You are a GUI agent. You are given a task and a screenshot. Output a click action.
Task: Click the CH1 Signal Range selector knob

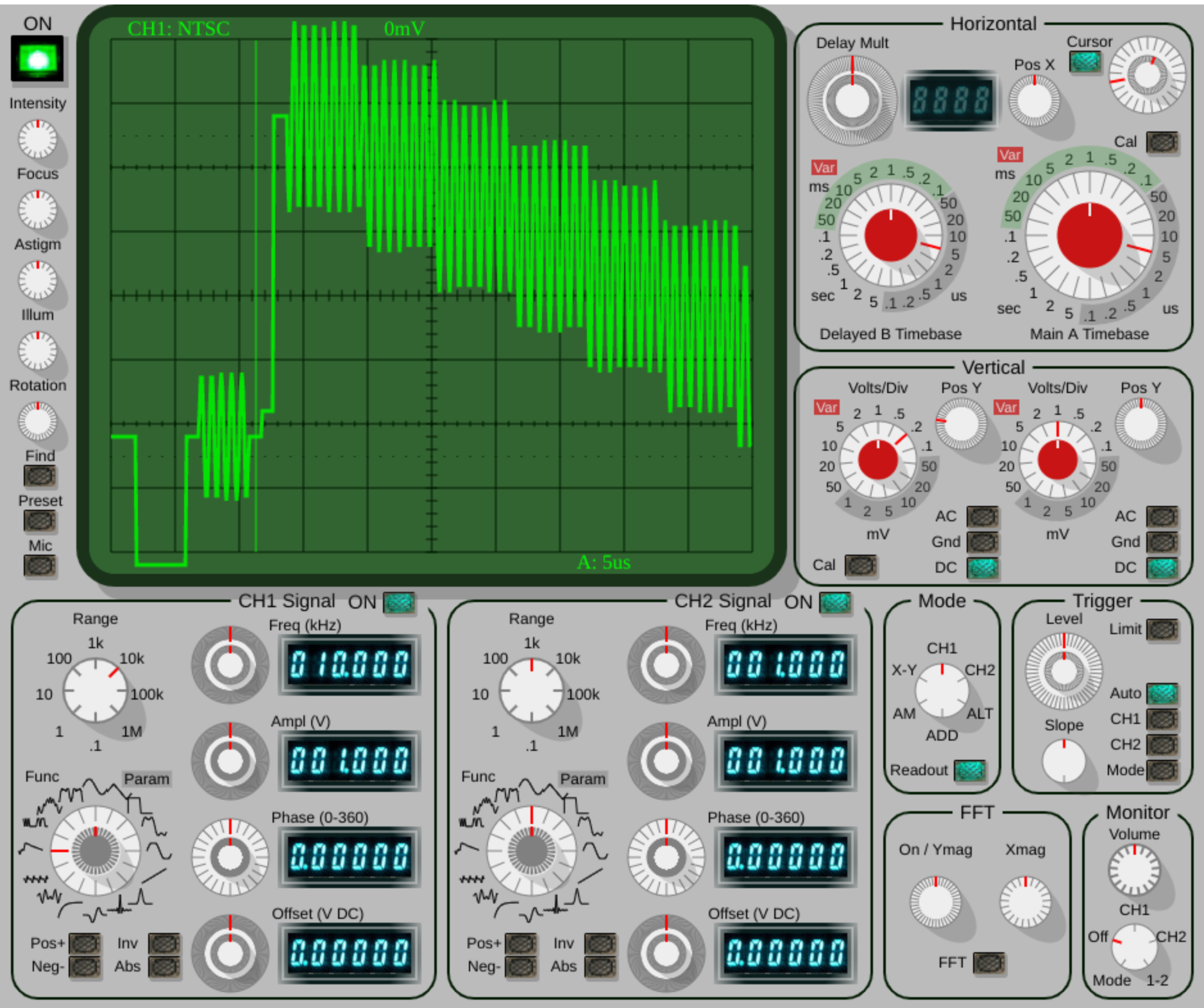coord(95,691)
